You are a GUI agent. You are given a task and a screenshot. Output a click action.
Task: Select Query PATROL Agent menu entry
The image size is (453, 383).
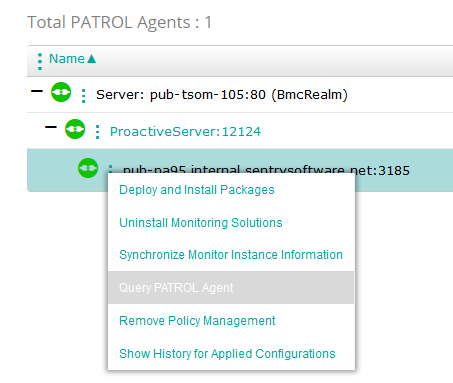point(231,288)
